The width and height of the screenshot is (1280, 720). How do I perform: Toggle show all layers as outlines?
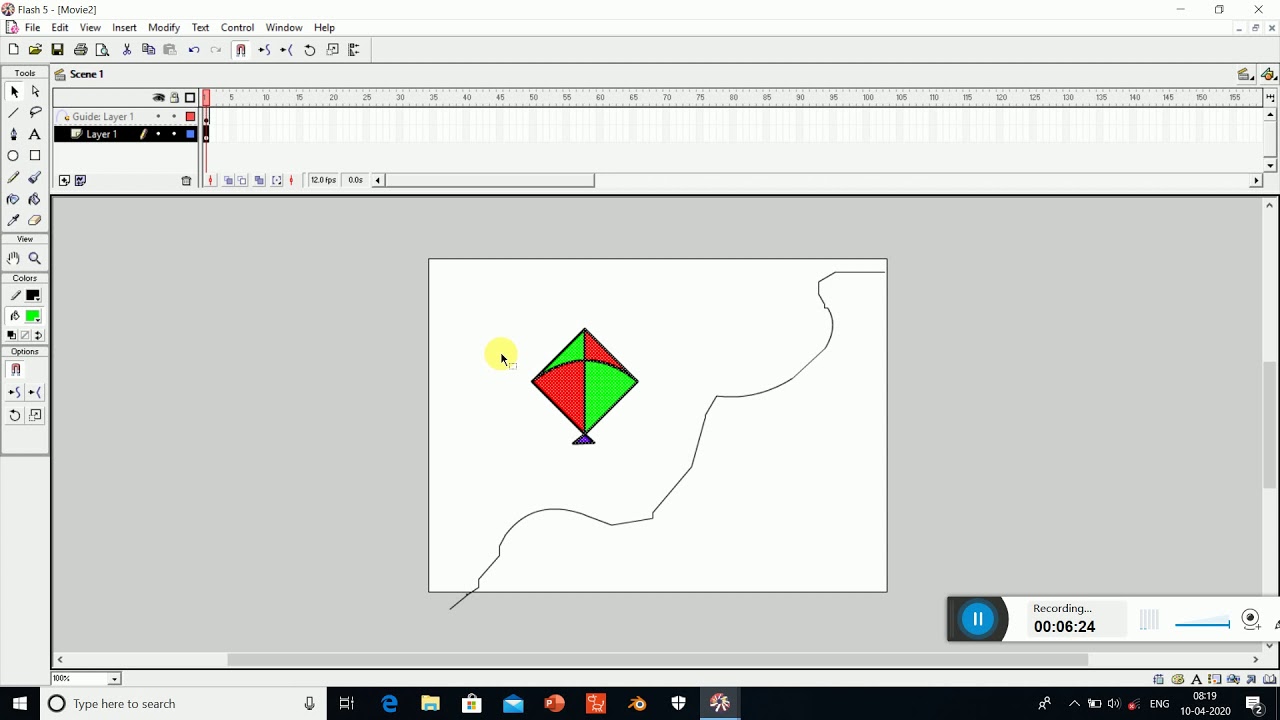point(190,98)
